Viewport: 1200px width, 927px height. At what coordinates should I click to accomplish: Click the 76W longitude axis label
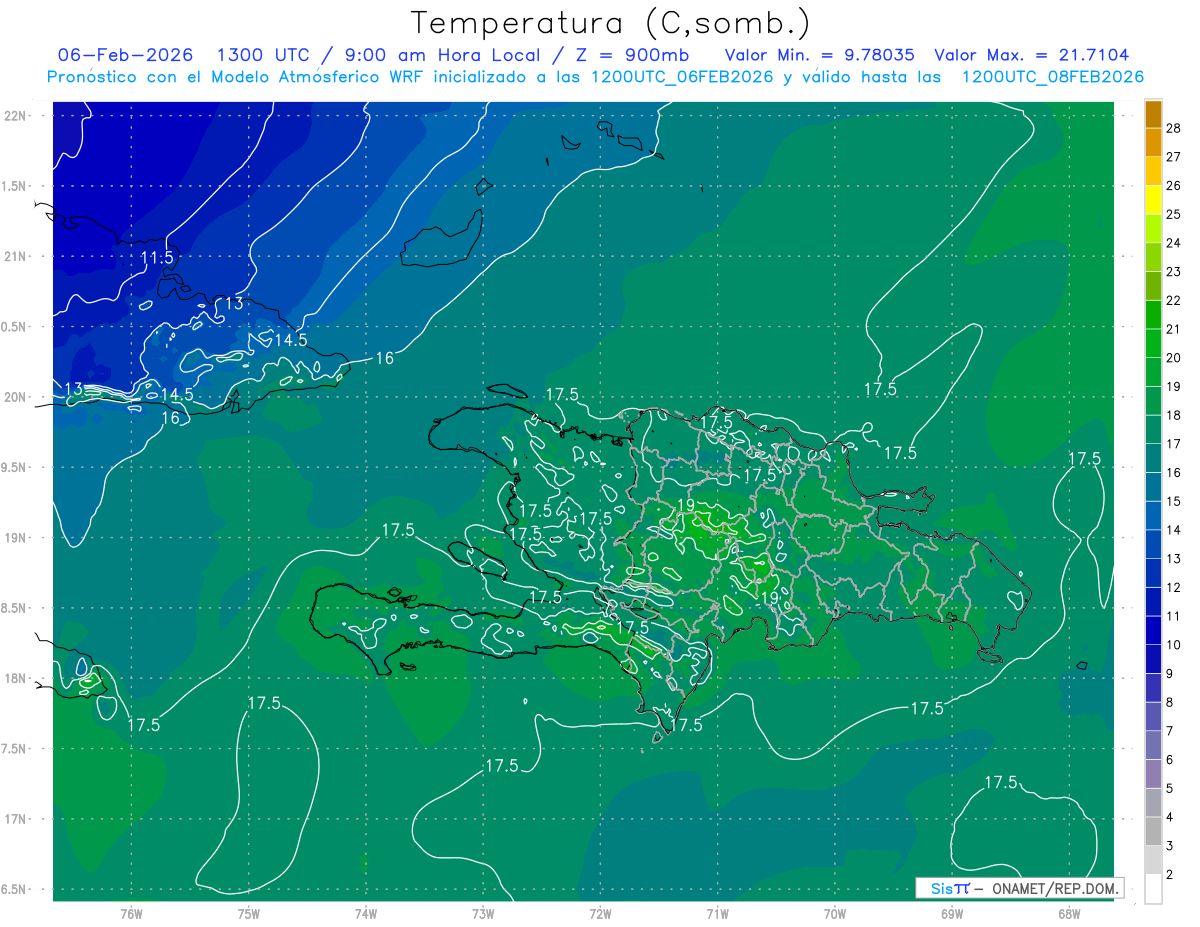tap(131, 914)
